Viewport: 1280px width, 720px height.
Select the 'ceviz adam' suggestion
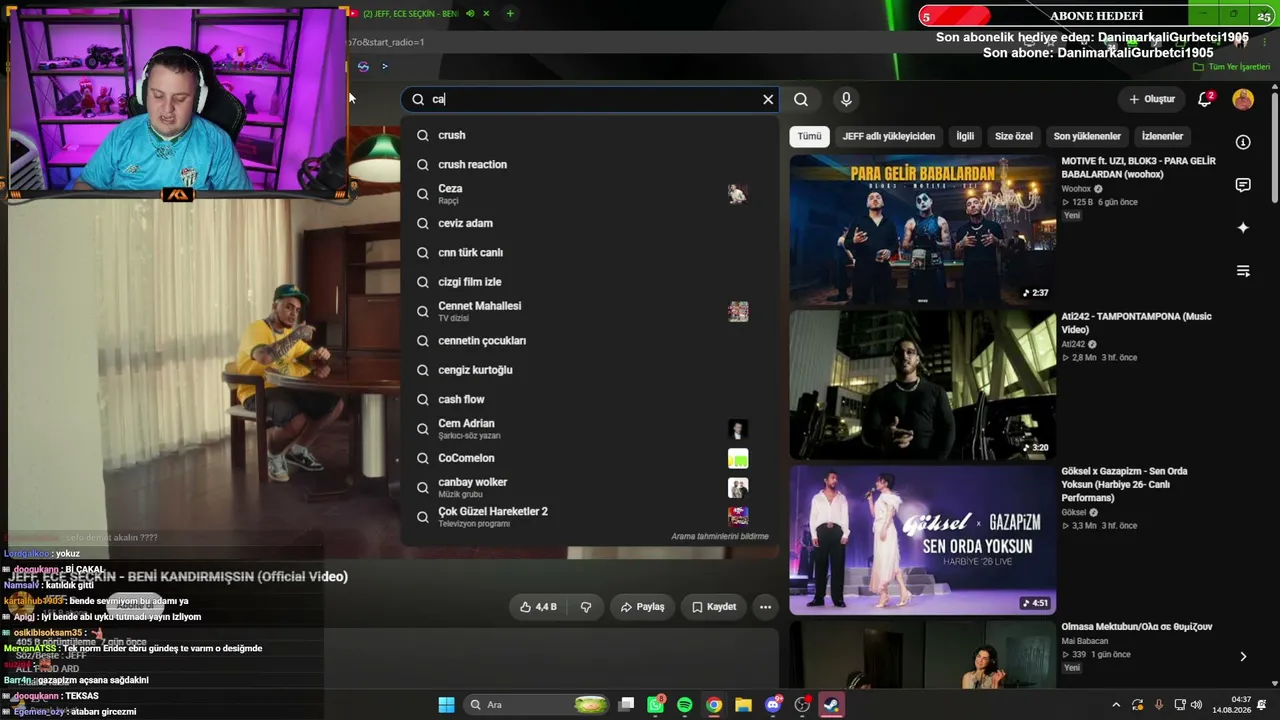coord(589,223)
